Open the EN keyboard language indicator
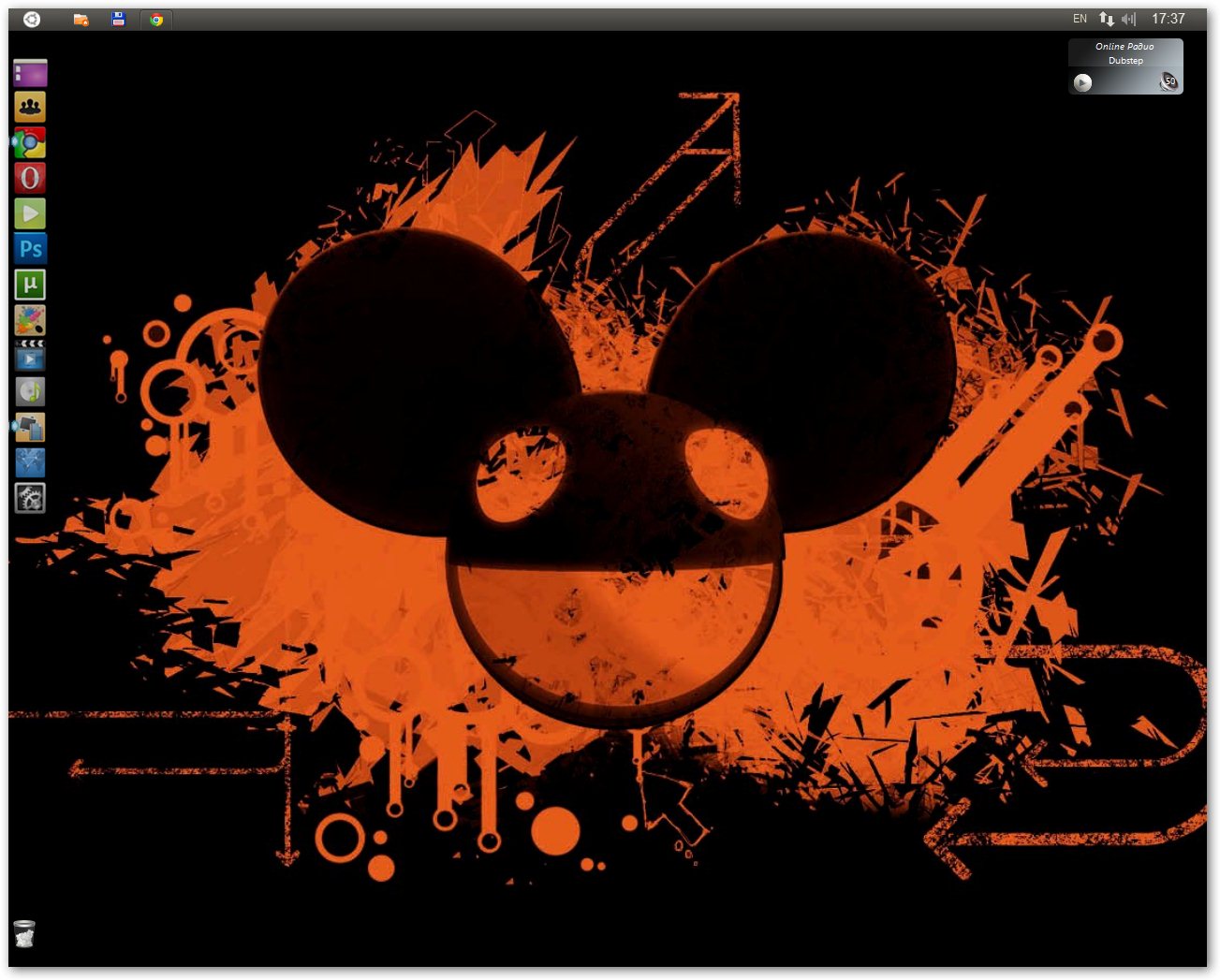 [1080, 19]
